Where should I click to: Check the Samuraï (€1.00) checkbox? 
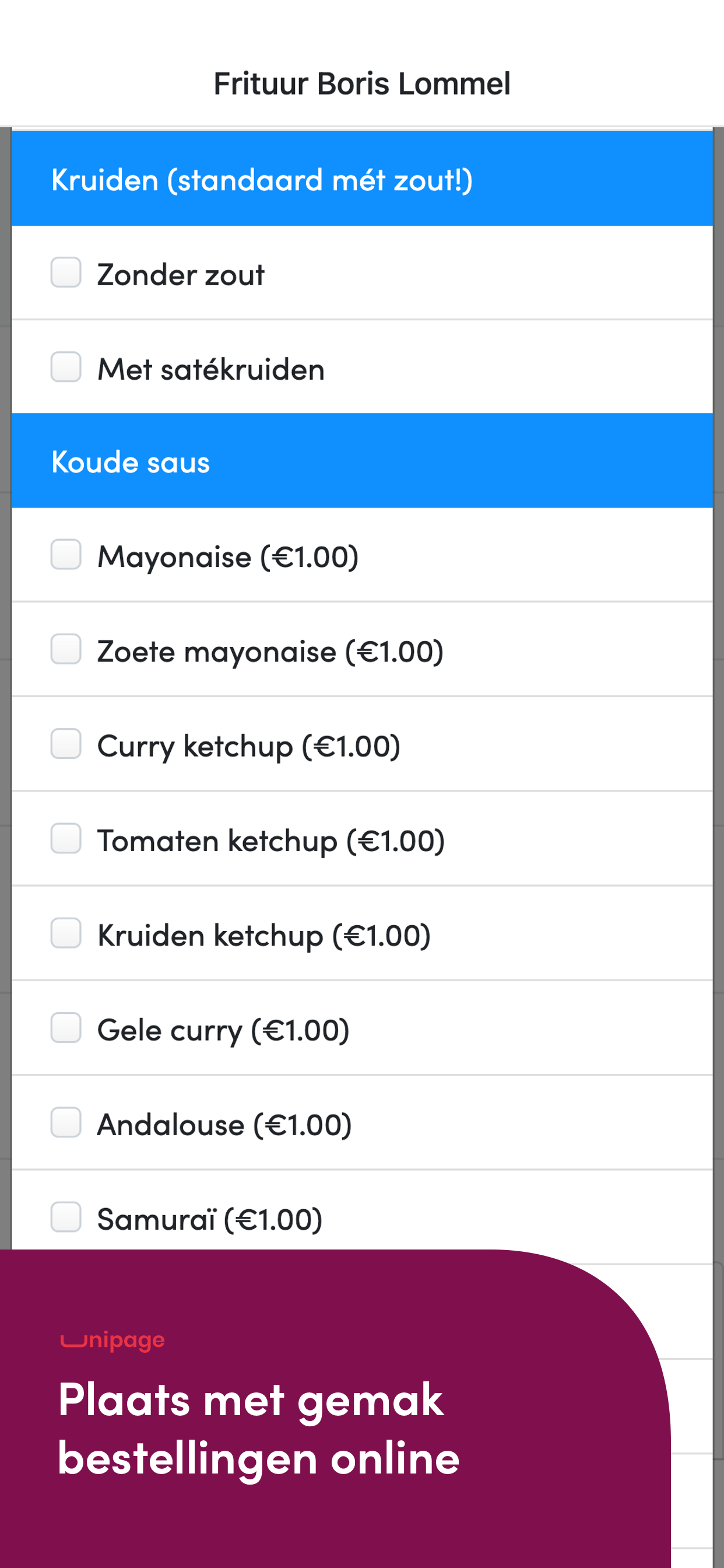pyautogui.click(x=66, y=1217)
